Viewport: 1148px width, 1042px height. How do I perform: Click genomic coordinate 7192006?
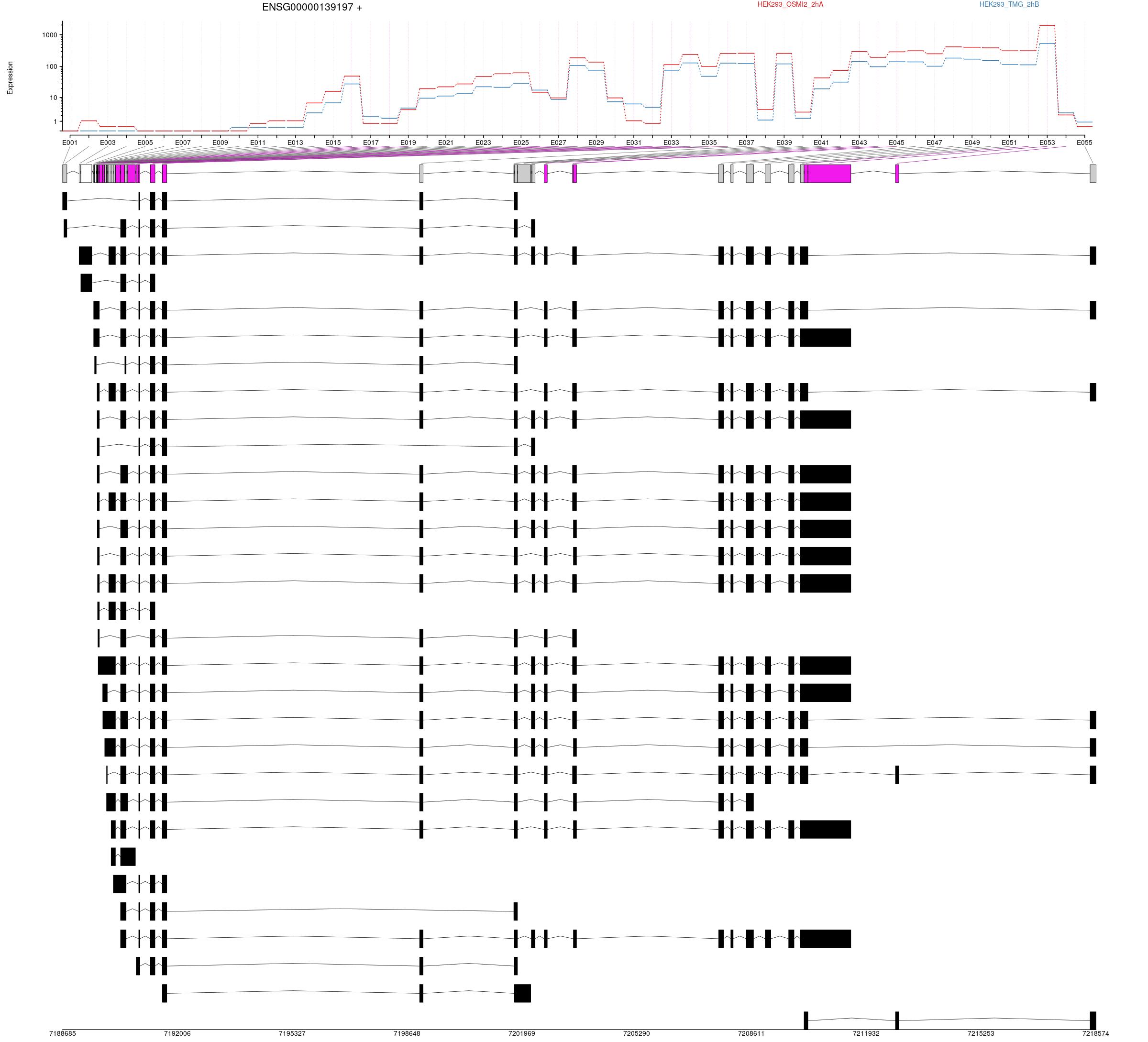(177, 1033)
